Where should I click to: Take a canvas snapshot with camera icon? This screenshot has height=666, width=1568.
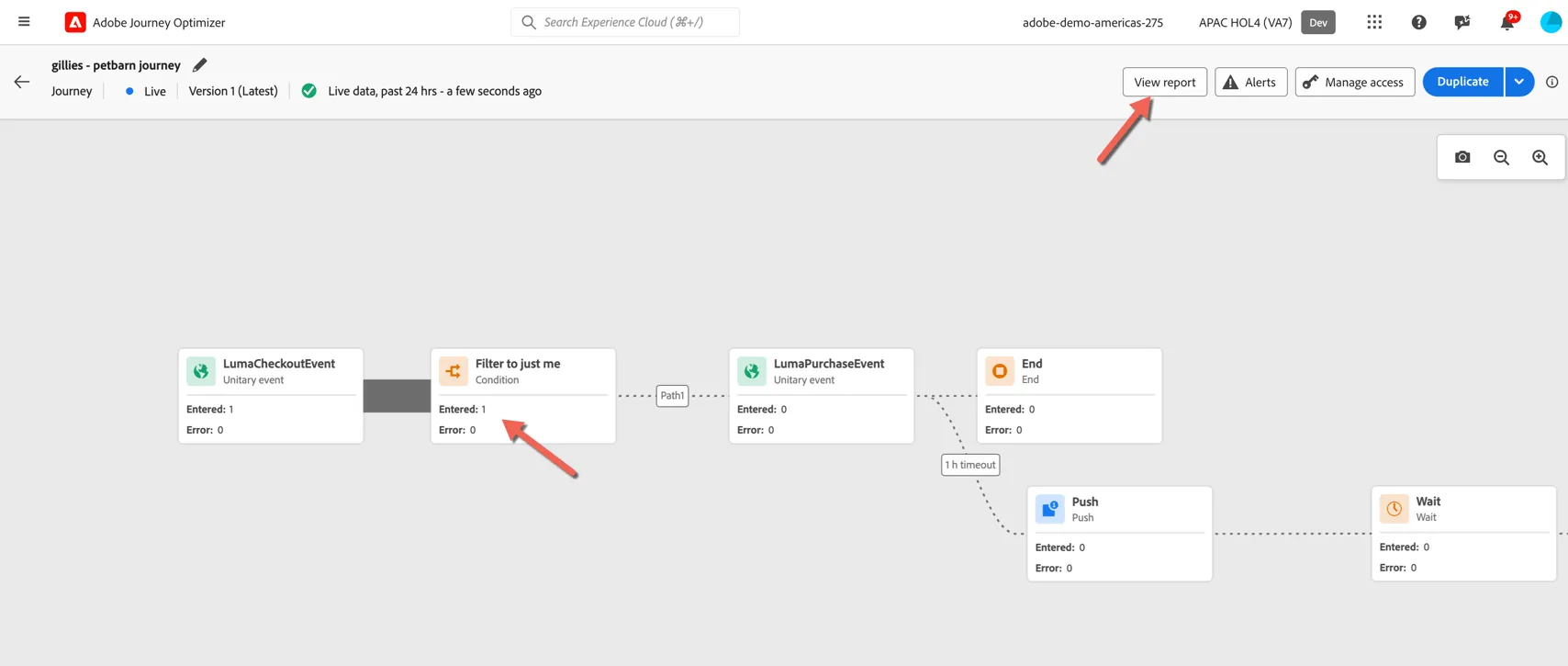click(1462, 157)
